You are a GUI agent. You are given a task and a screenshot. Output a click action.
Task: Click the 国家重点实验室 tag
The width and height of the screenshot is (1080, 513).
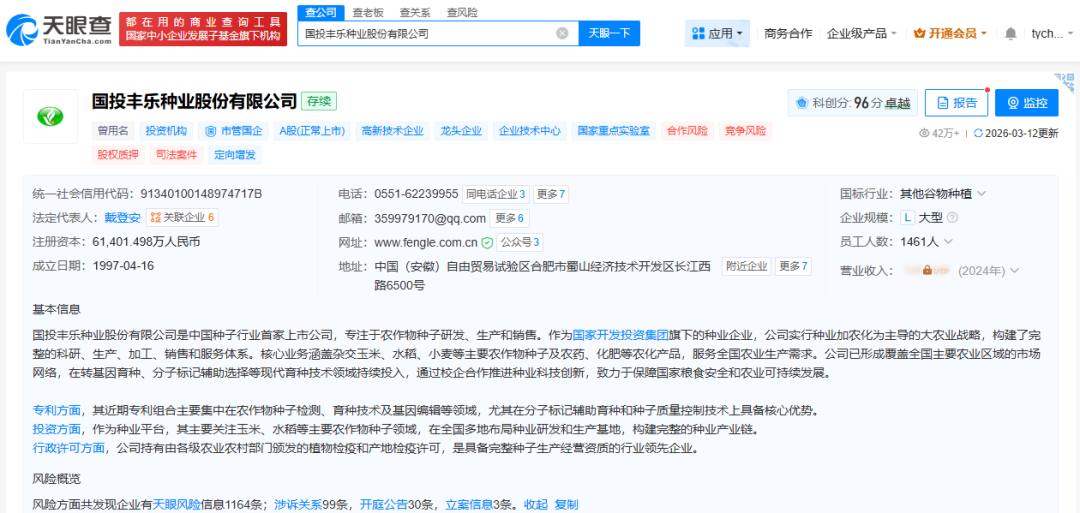pos(613,131)
